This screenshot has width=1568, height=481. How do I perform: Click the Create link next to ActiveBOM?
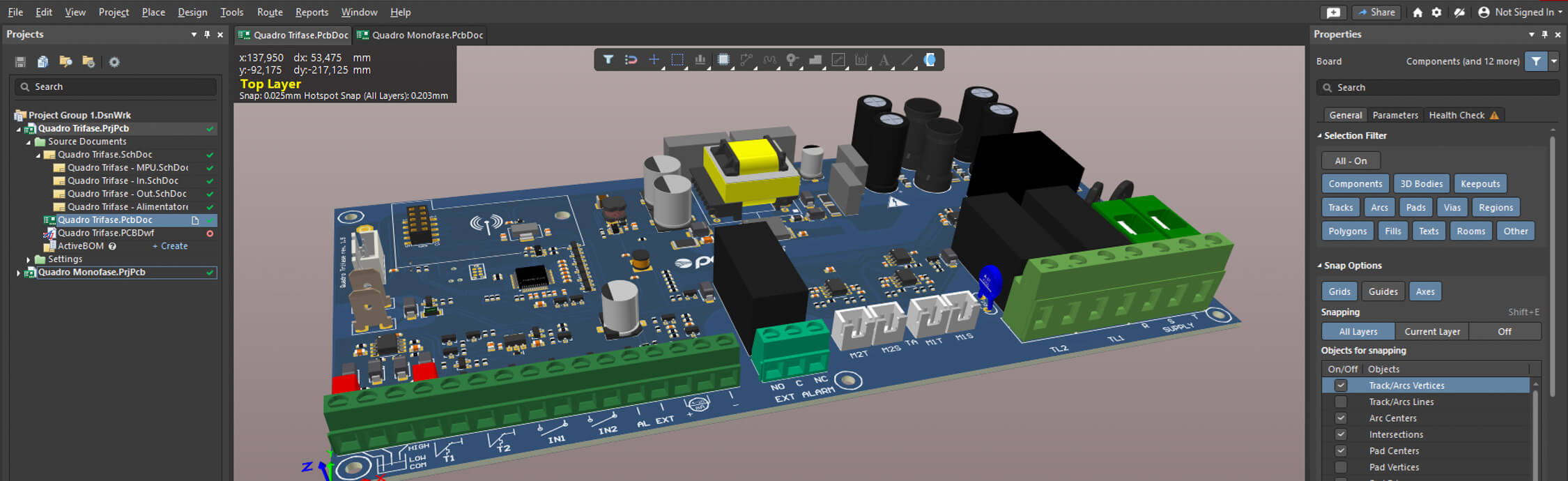click(x=170, y=246)
